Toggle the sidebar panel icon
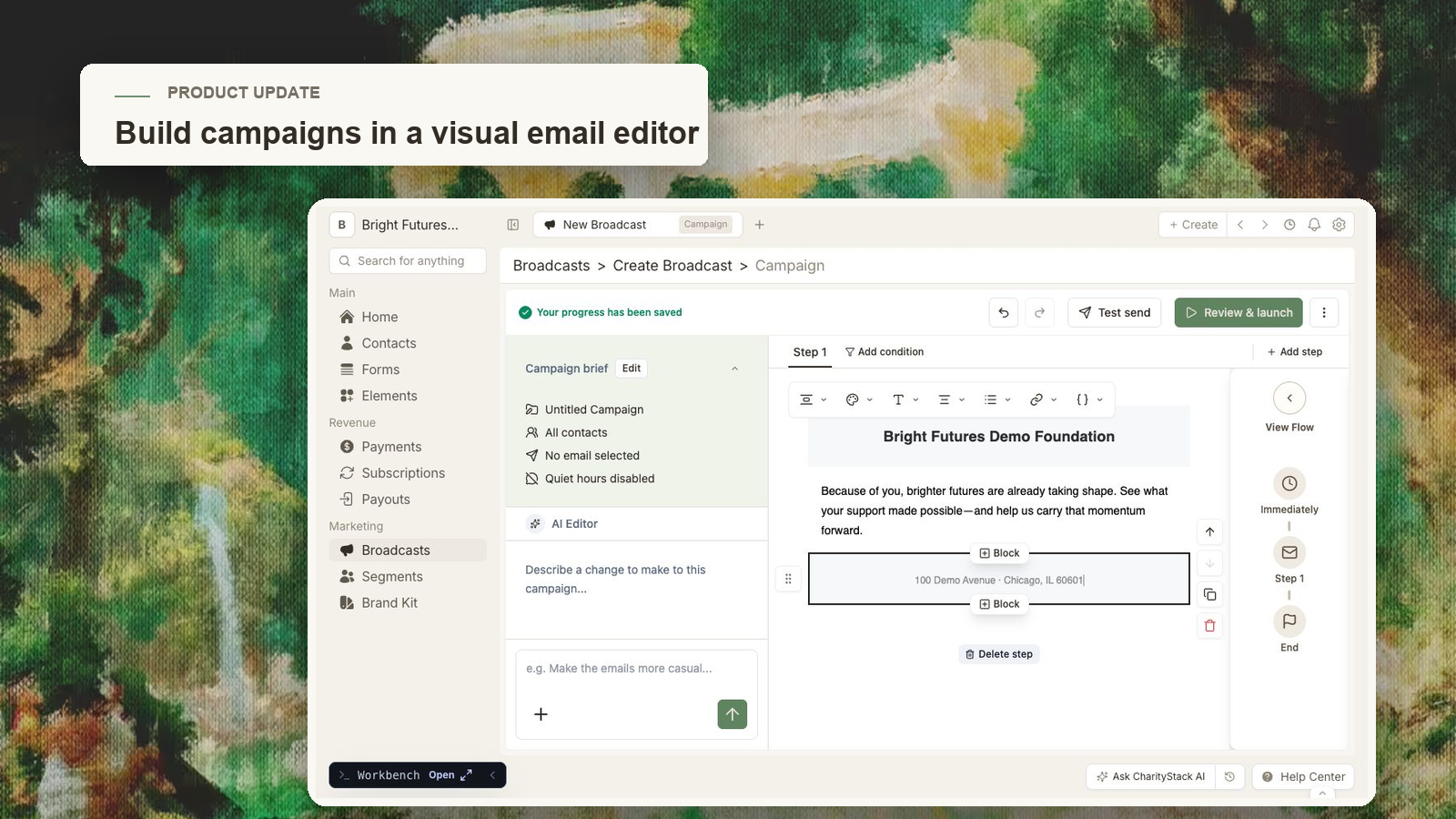 [513, 225]
